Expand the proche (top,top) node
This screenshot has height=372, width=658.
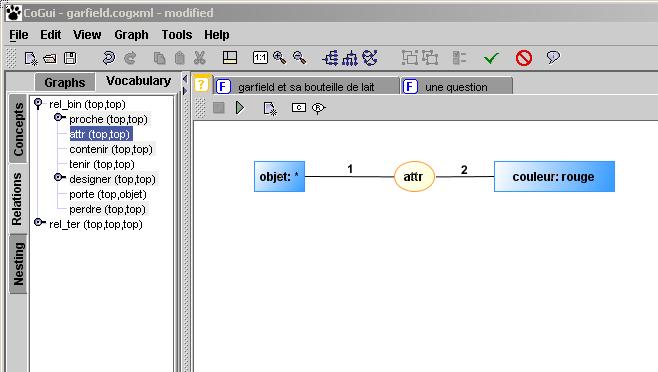[60, 117]
